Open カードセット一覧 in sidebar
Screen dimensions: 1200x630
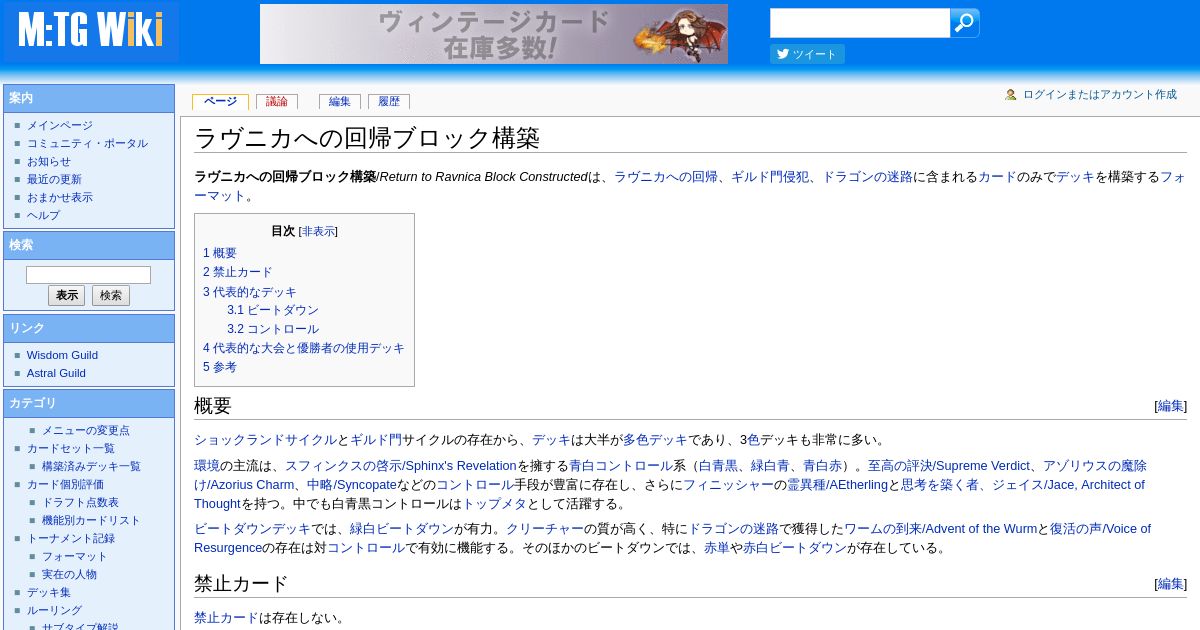click(71, 449)
